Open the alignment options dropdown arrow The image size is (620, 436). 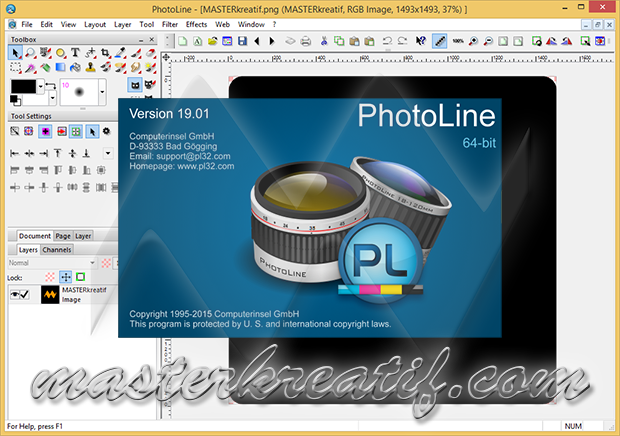[x=108, y=153]
